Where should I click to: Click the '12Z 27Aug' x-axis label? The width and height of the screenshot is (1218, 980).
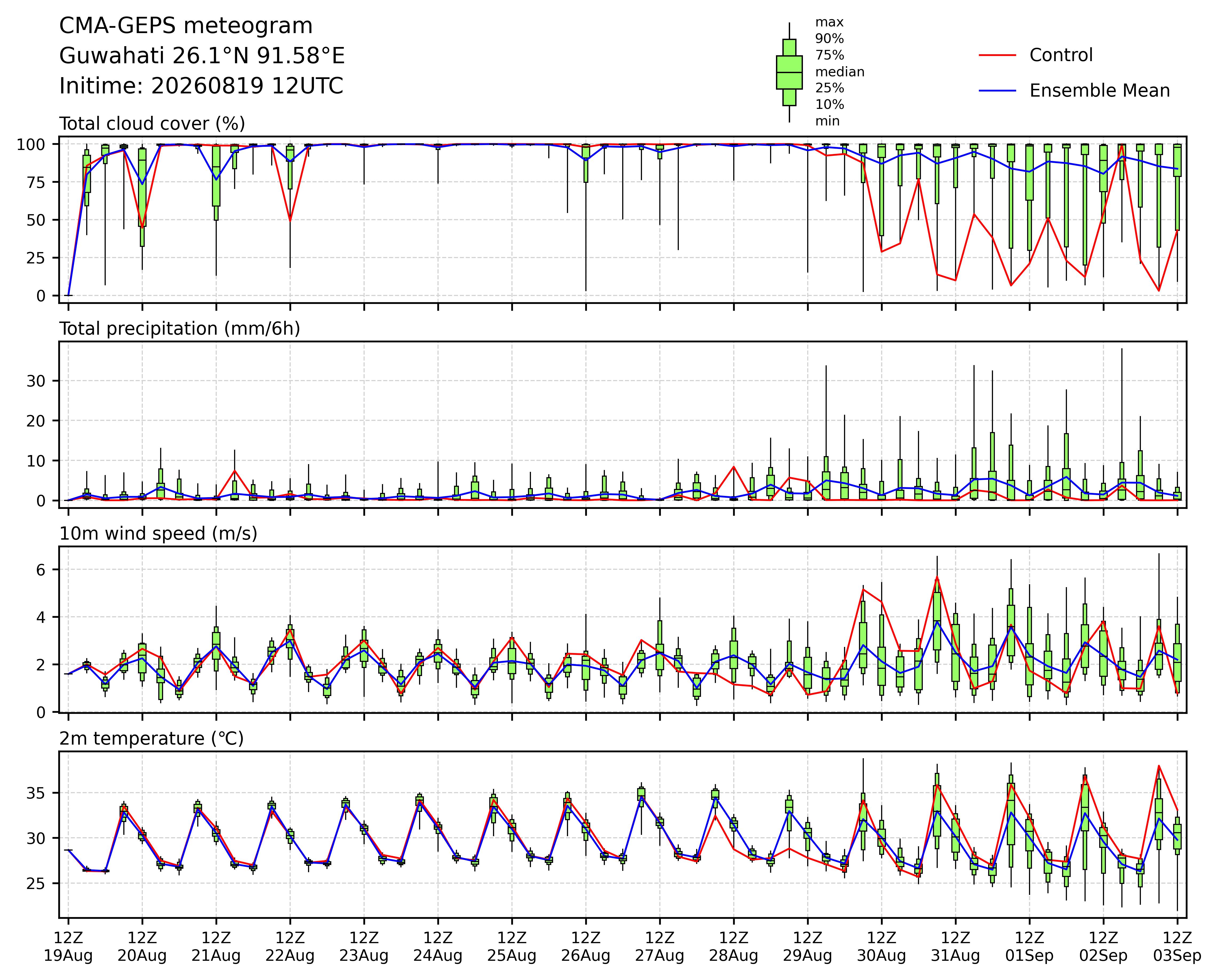tap(660, 947)
